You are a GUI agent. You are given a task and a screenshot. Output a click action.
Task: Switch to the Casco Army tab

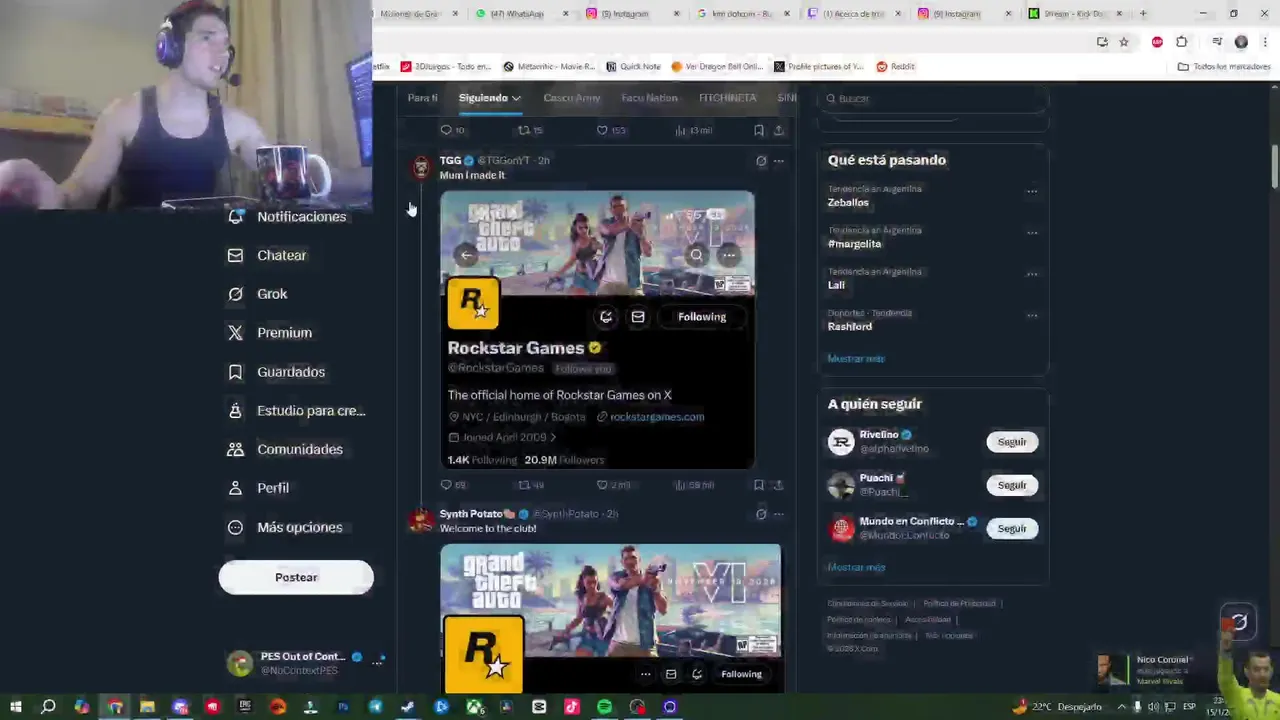(x=571, y=98)
